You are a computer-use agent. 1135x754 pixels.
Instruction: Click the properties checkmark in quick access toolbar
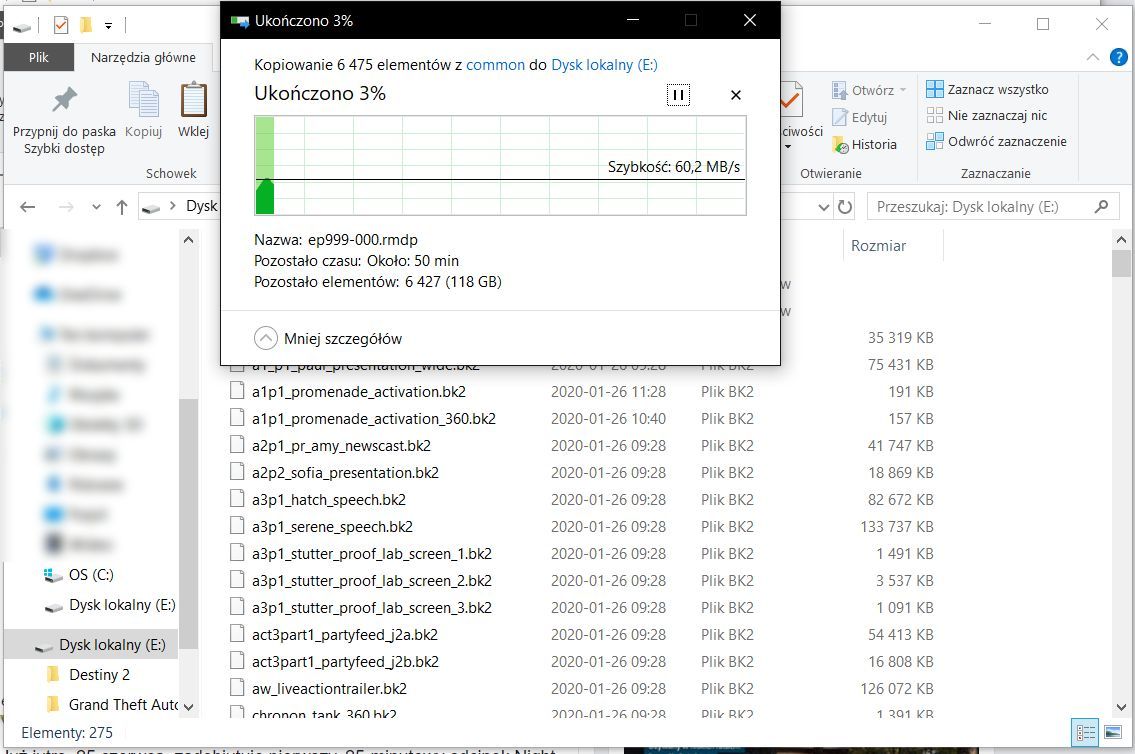(x=60, y=25)
